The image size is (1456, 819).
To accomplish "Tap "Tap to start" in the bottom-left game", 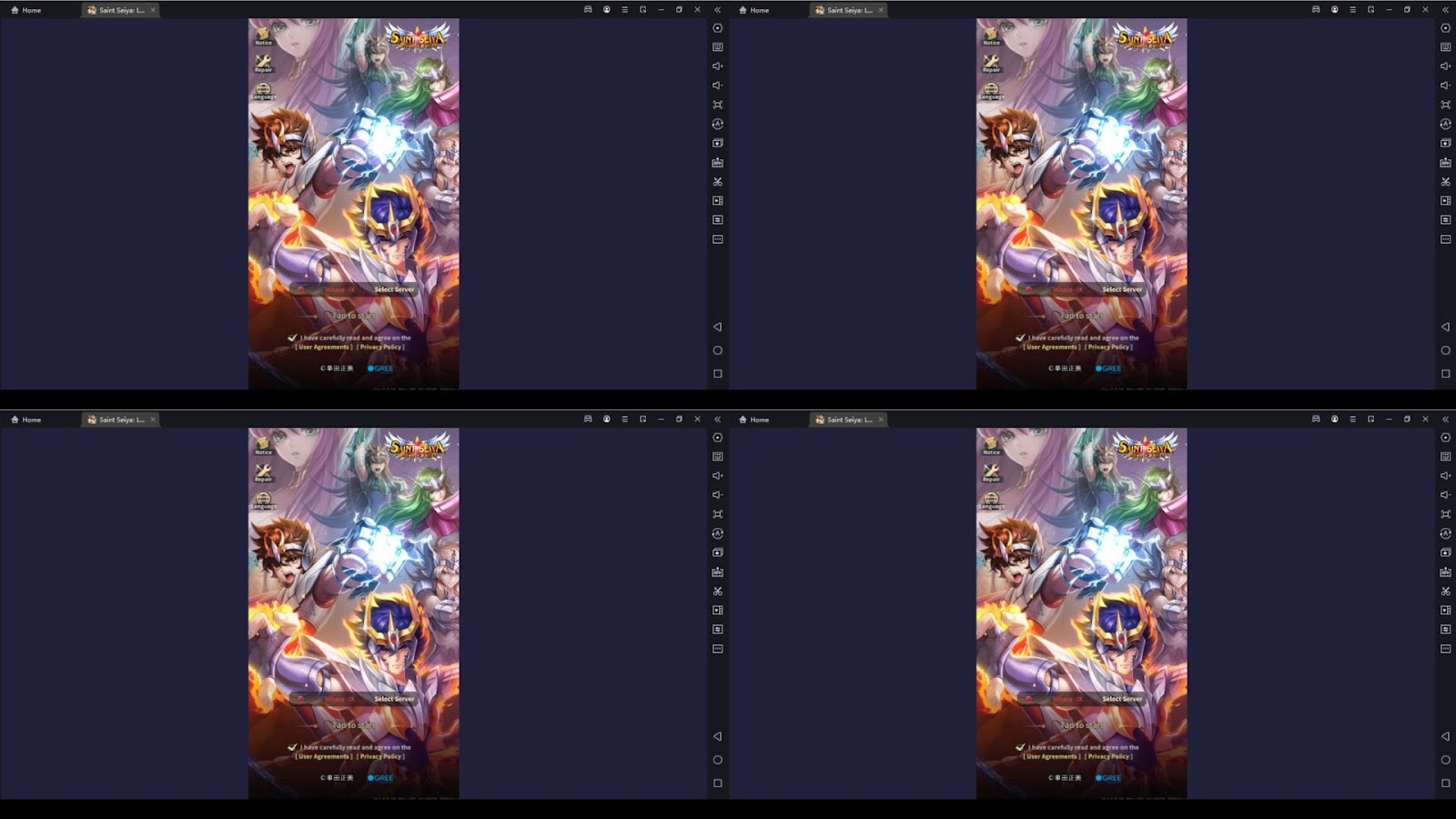I will tap(353, 725).
